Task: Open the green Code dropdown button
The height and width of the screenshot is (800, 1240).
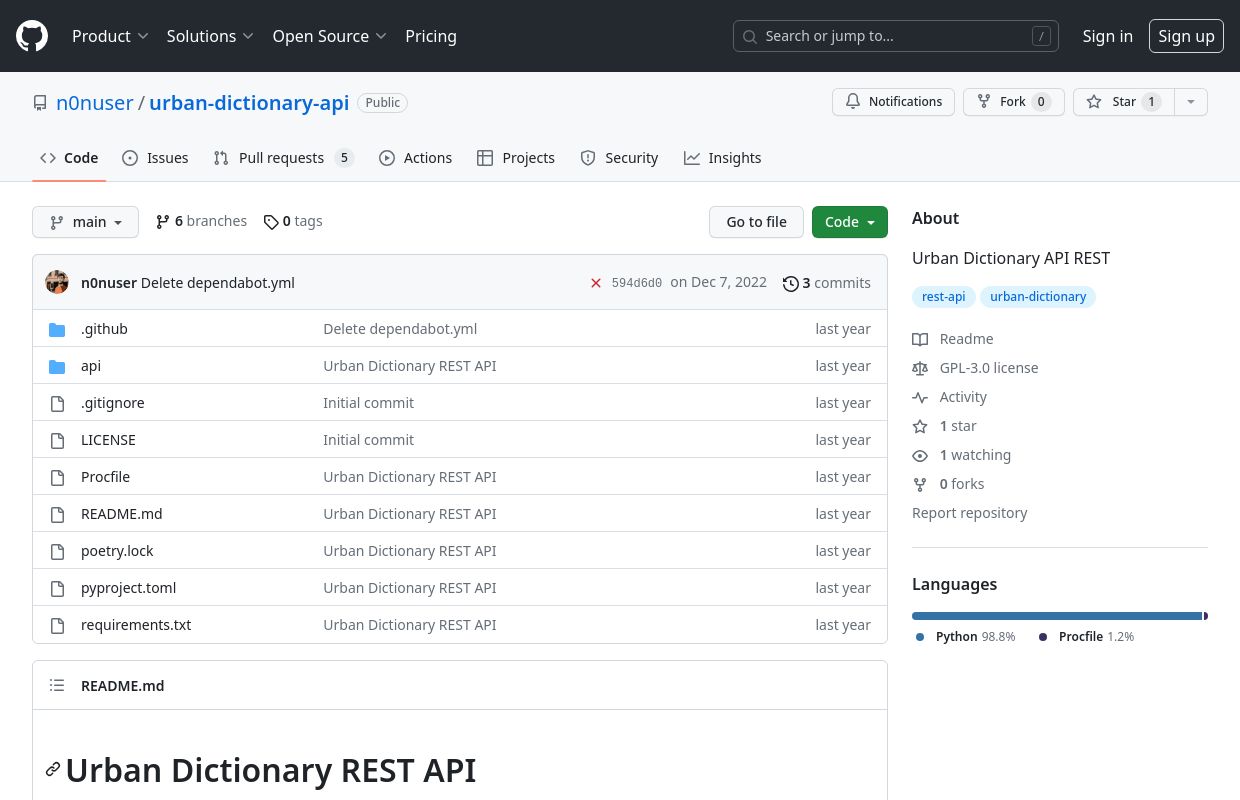Action: point(849,222)
